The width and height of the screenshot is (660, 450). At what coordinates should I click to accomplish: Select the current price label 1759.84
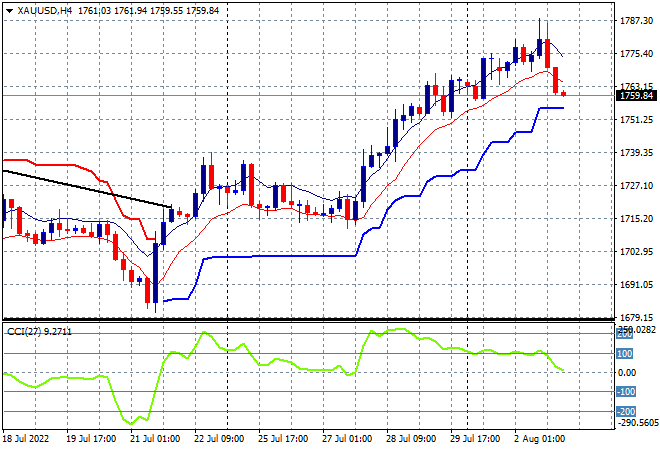coord(636,96)
